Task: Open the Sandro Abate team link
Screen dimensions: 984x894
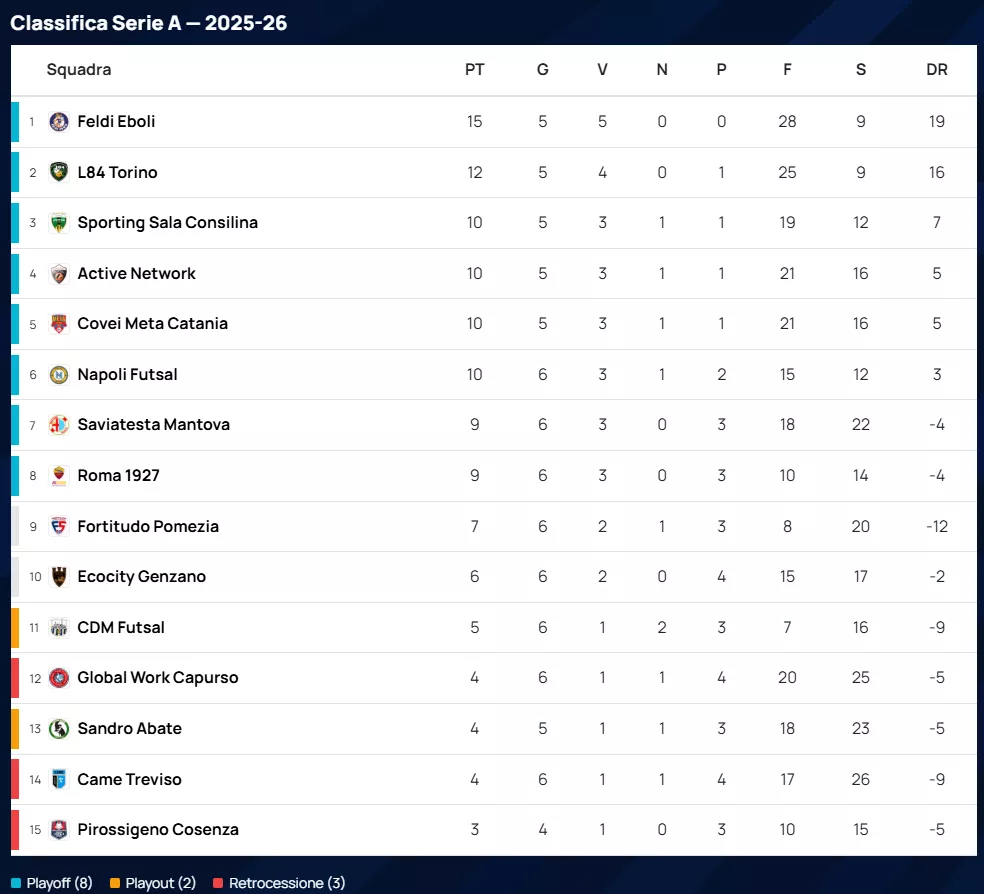Action: pyautogui.click(x=129, y=729)
